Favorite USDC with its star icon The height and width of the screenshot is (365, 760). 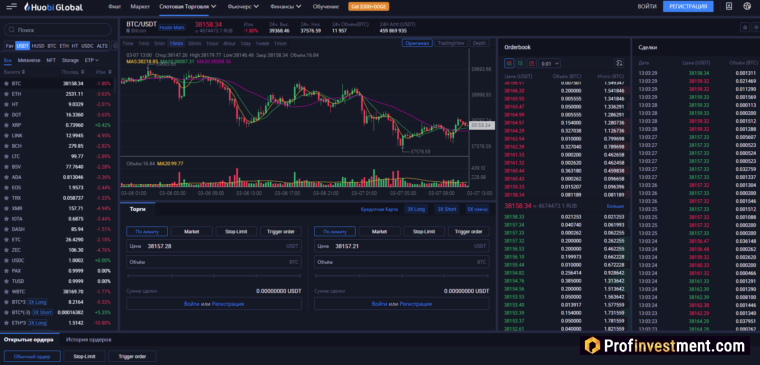point(6,260)
